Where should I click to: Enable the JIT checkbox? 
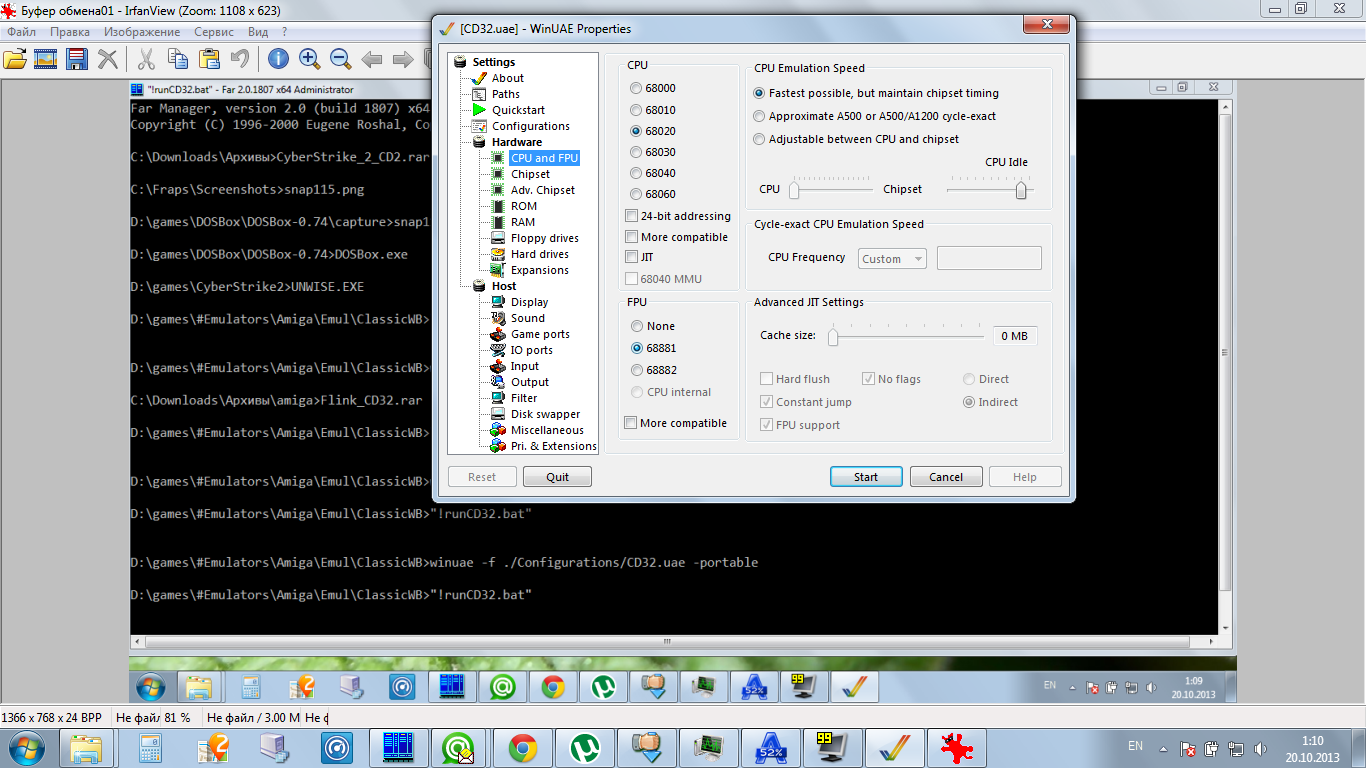point(631,257)
